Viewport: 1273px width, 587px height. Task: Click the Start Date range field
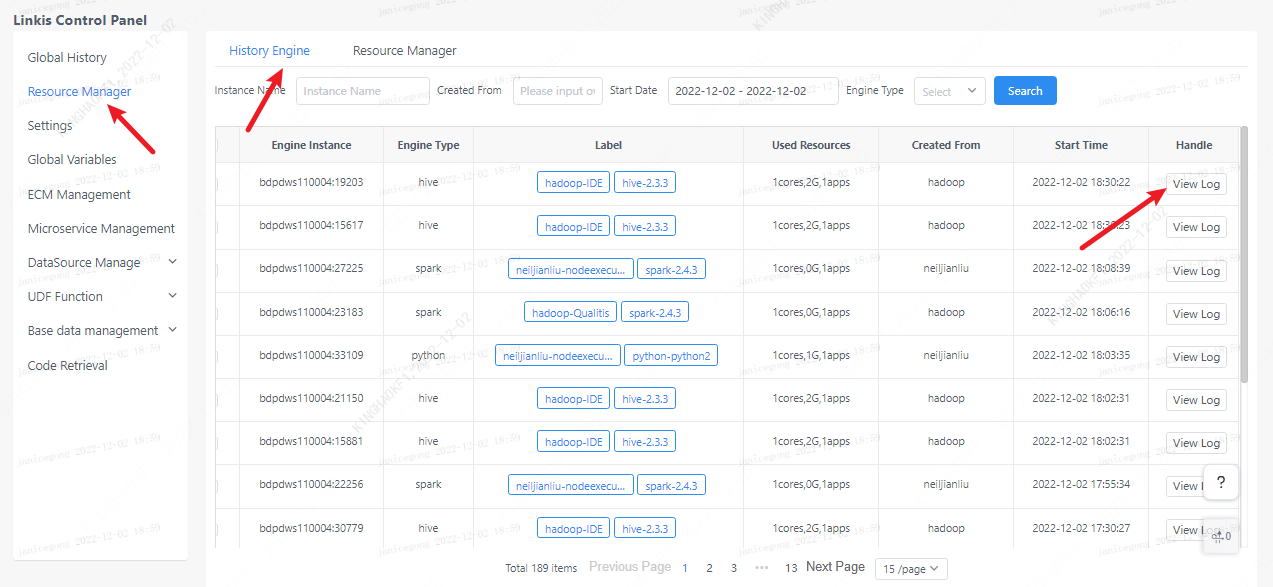pos(752,91)
